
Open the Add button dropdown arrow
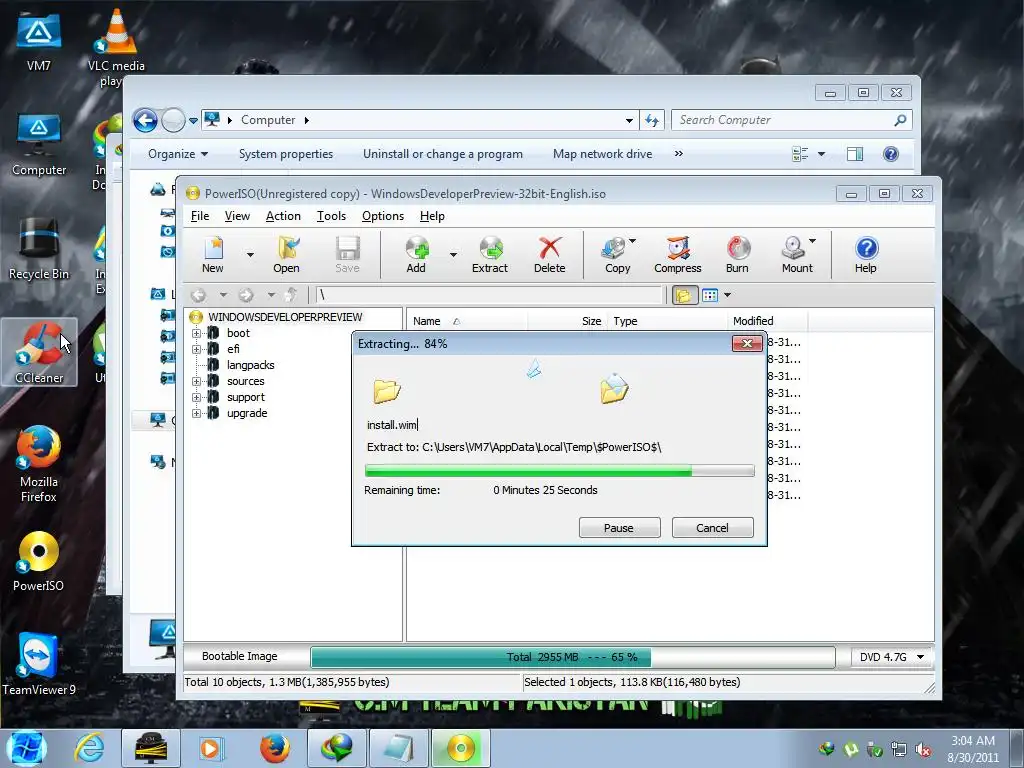pos(453,255)
